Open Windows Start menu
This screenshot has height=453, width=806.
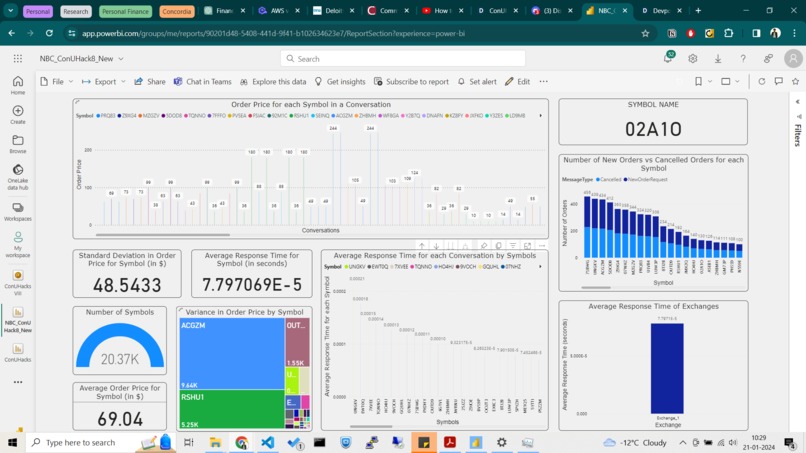click(x=12, y=442)
